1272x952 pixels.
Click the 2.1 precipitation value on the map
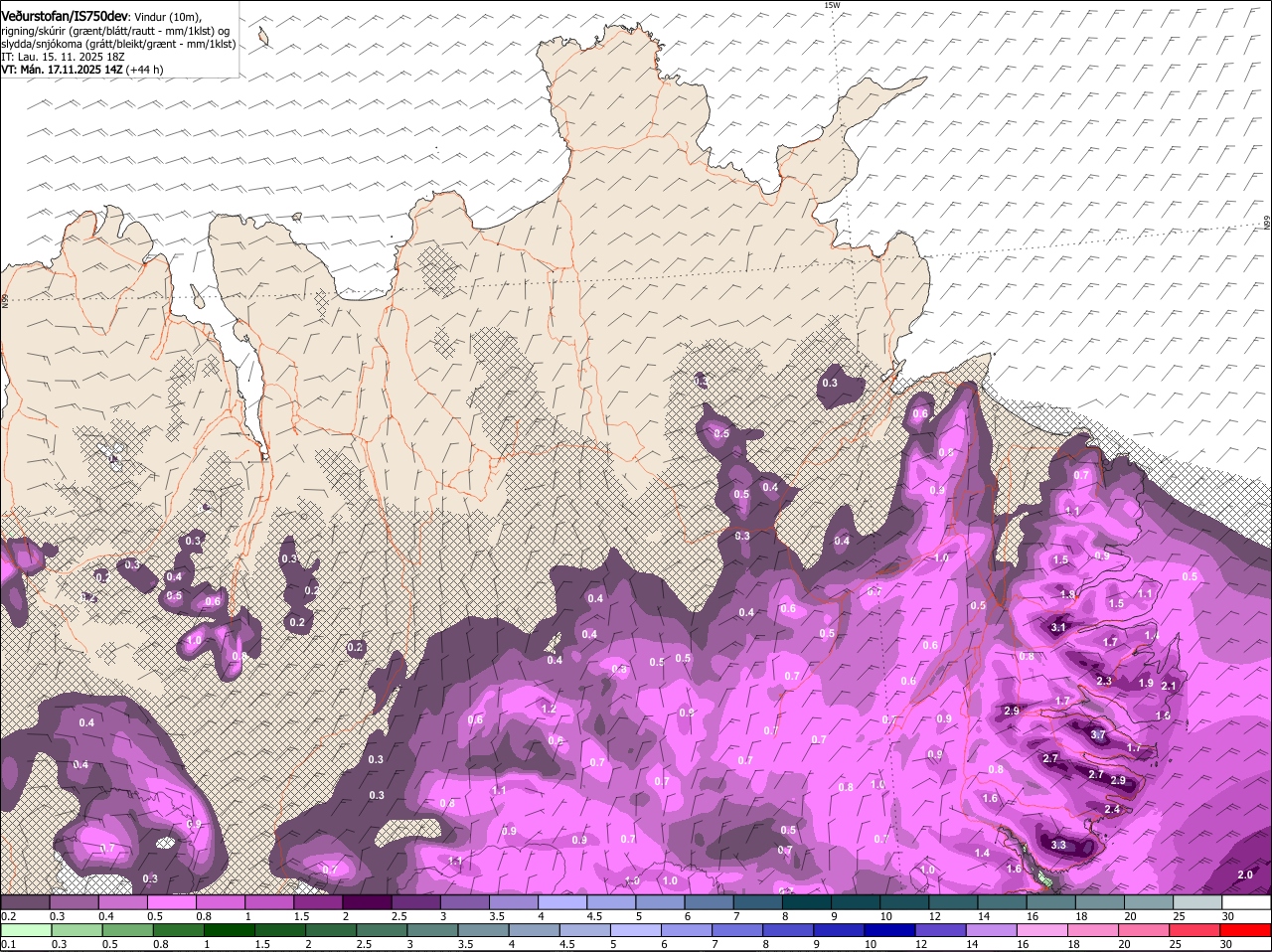1169,686
